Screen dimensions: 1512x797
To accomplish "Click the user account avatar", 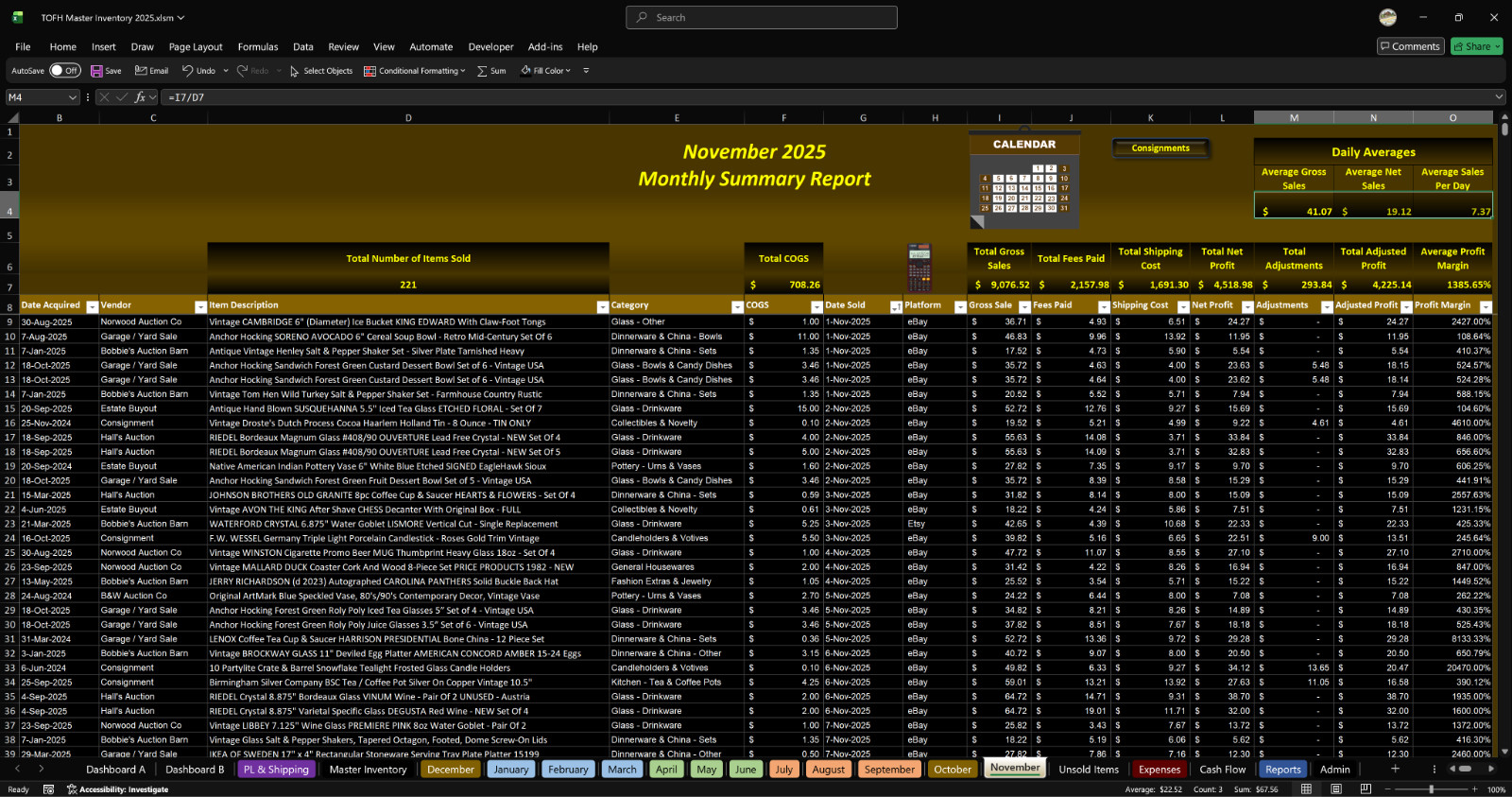I will coord(1388,17).
